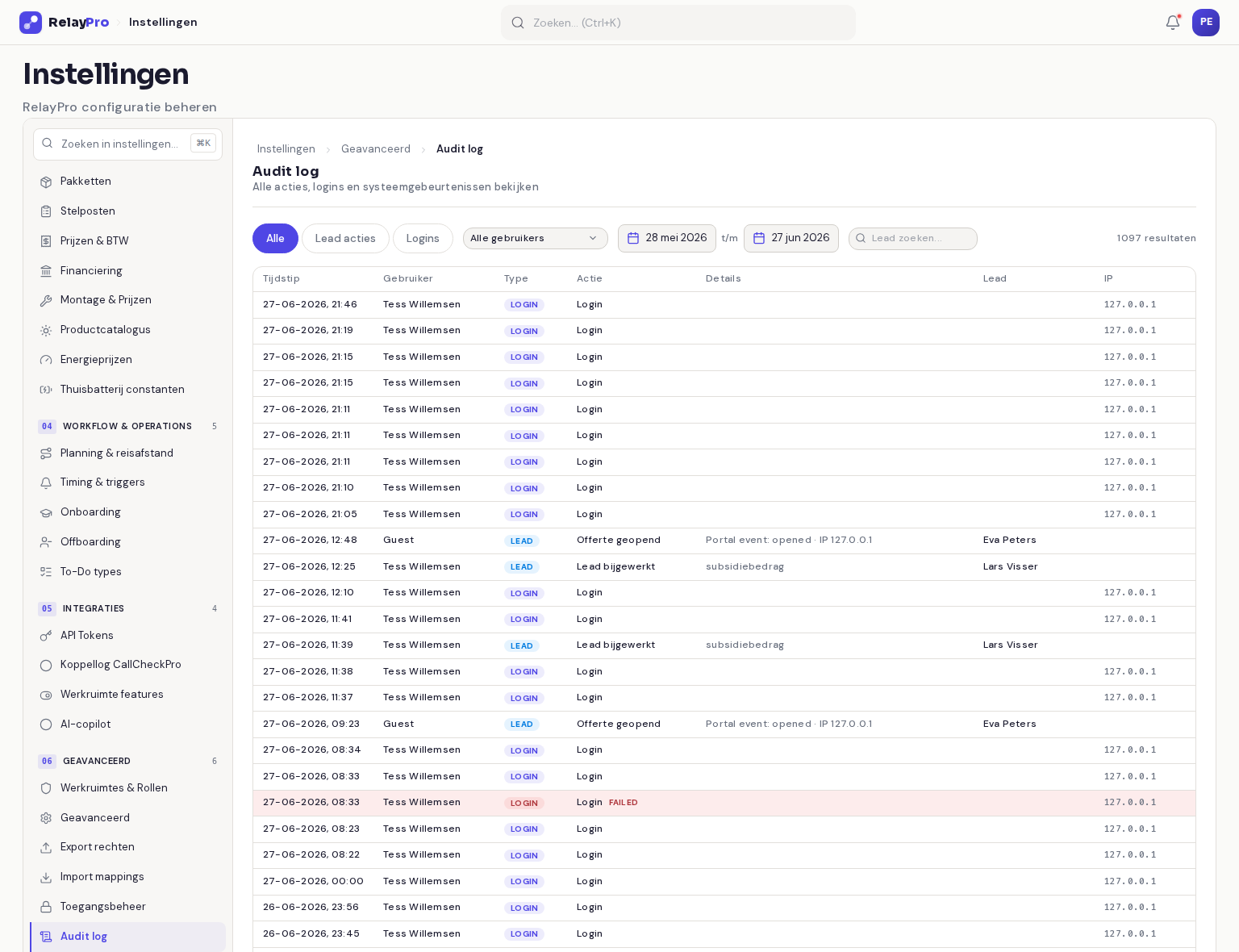1239x952 pixels.
Task: Focus the Zoeken in instellingen field
Action: point(127,144)
